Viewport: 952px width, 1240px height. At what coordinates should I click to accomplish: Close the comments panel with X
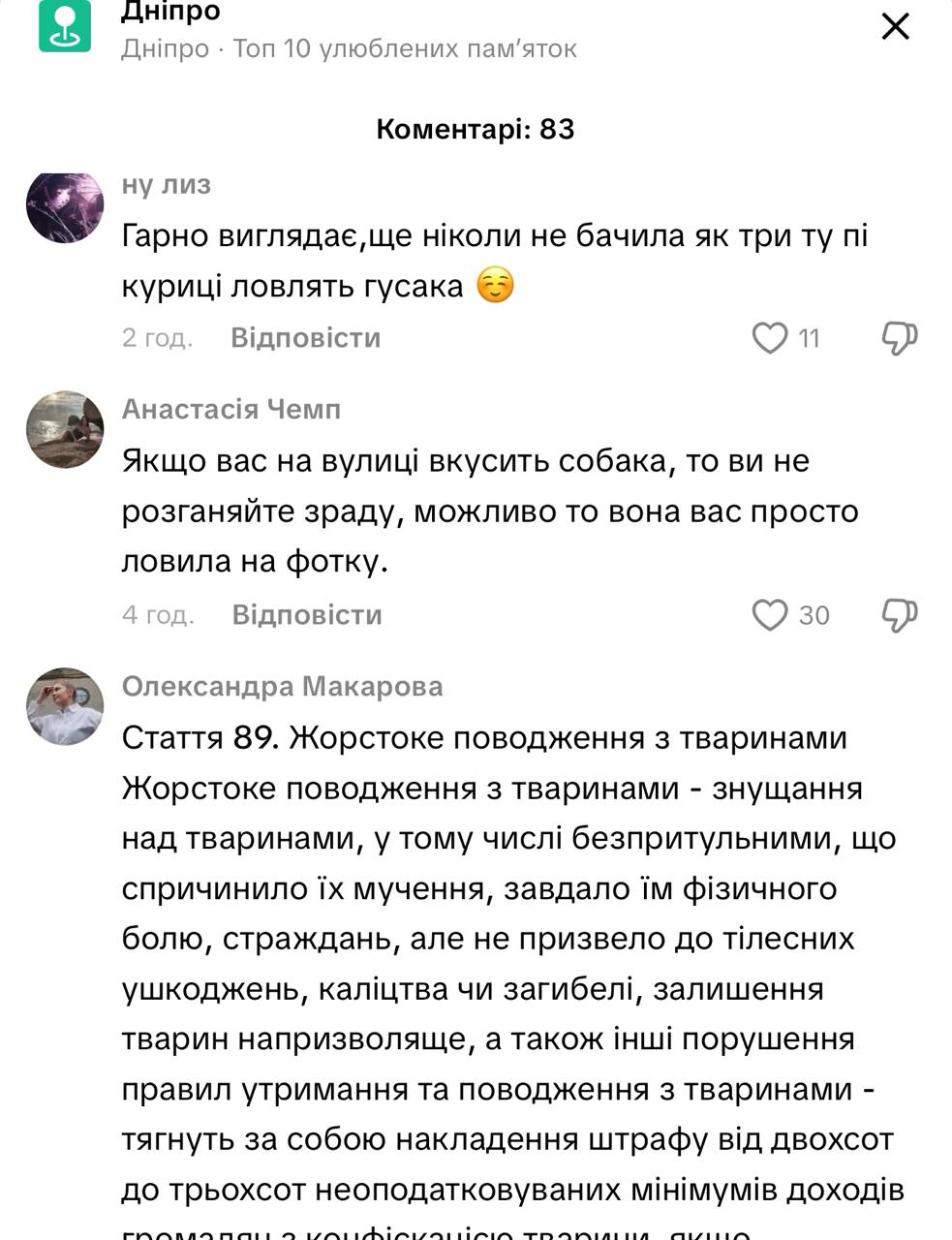coord(896,26)
